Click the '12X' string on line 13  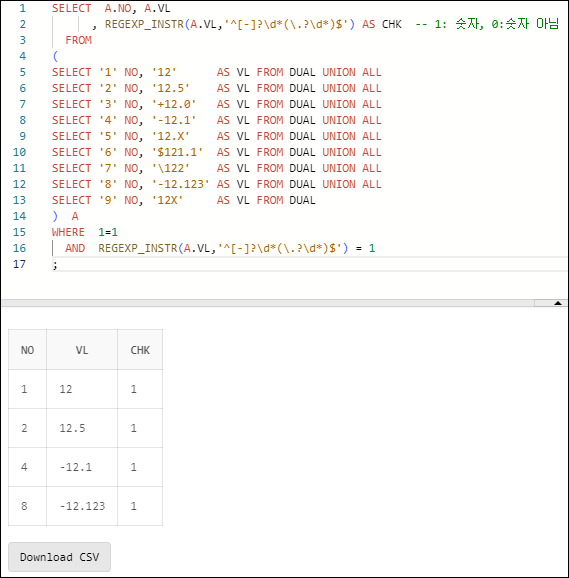tap(167, 200)
